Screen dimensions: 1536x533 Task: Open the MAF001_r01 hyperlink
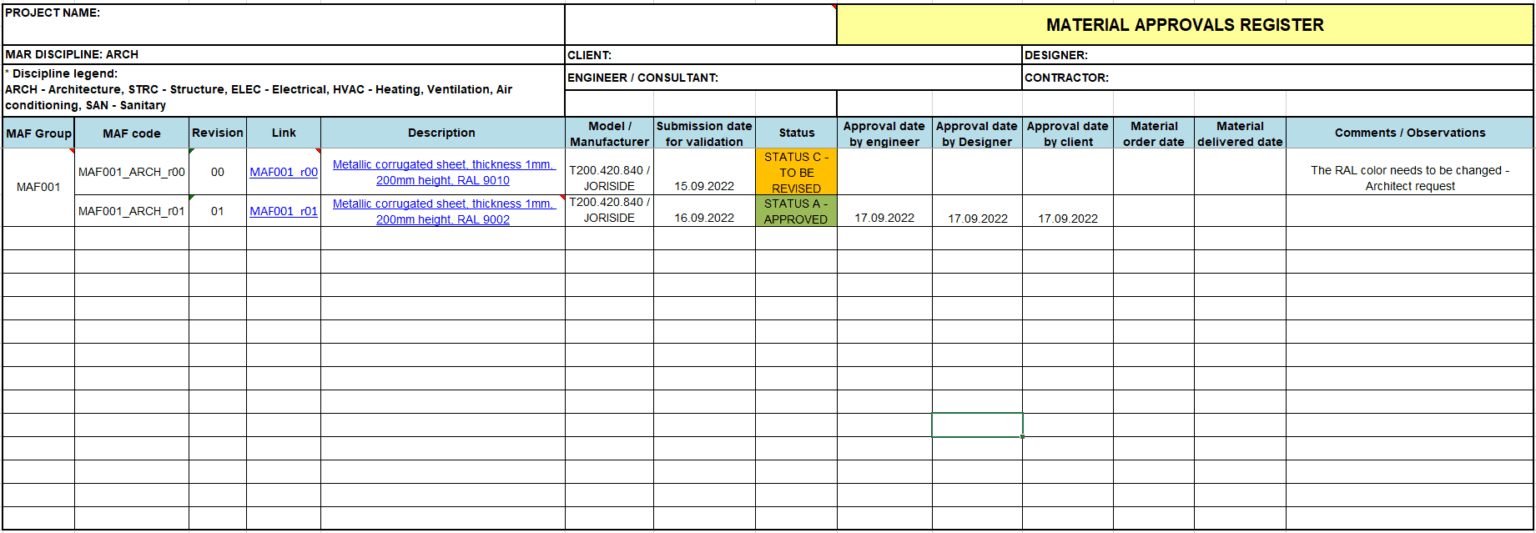tap(283, 211)
